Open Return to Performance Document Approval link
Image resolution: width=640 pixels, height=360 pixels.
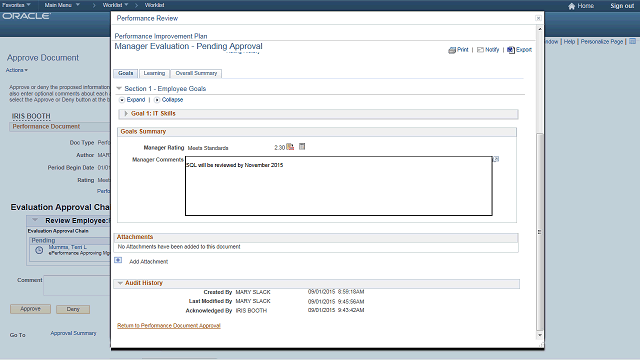[169, 326]
